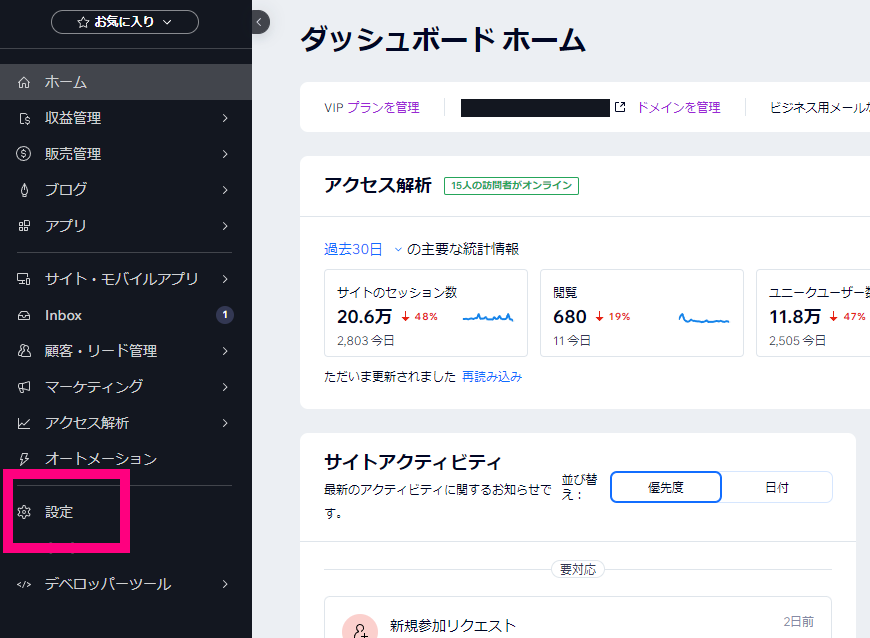Open オートメーション menu item

(126, 459)
